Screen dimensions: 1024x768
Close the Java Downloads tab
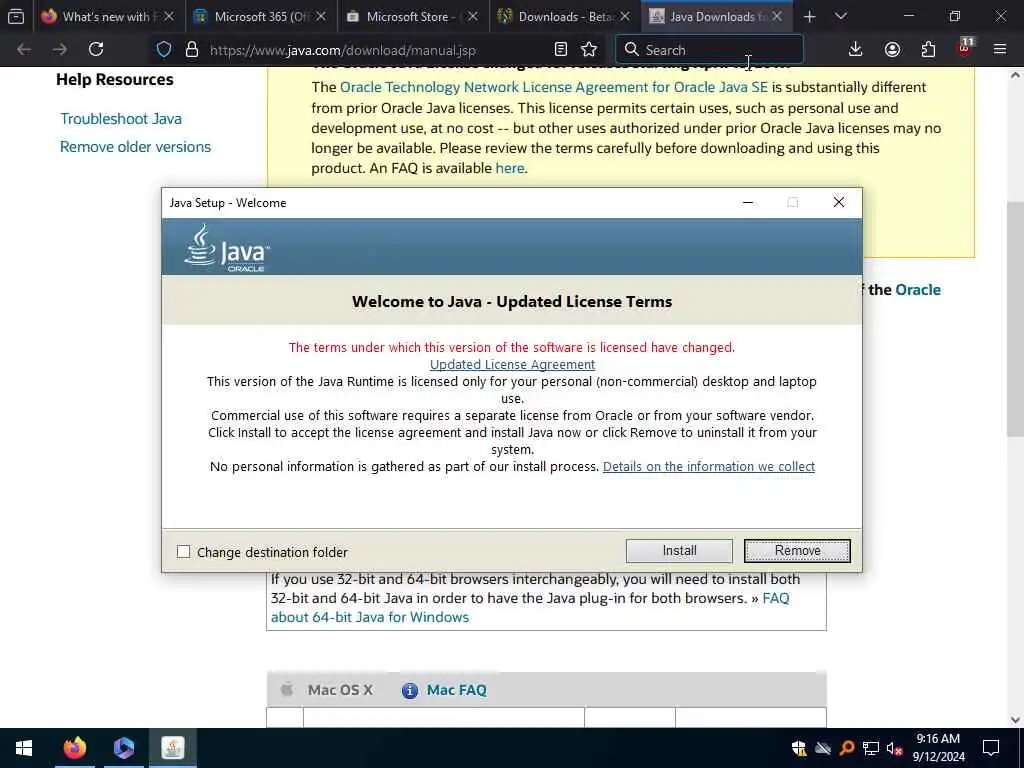click(x=776, y=17)
